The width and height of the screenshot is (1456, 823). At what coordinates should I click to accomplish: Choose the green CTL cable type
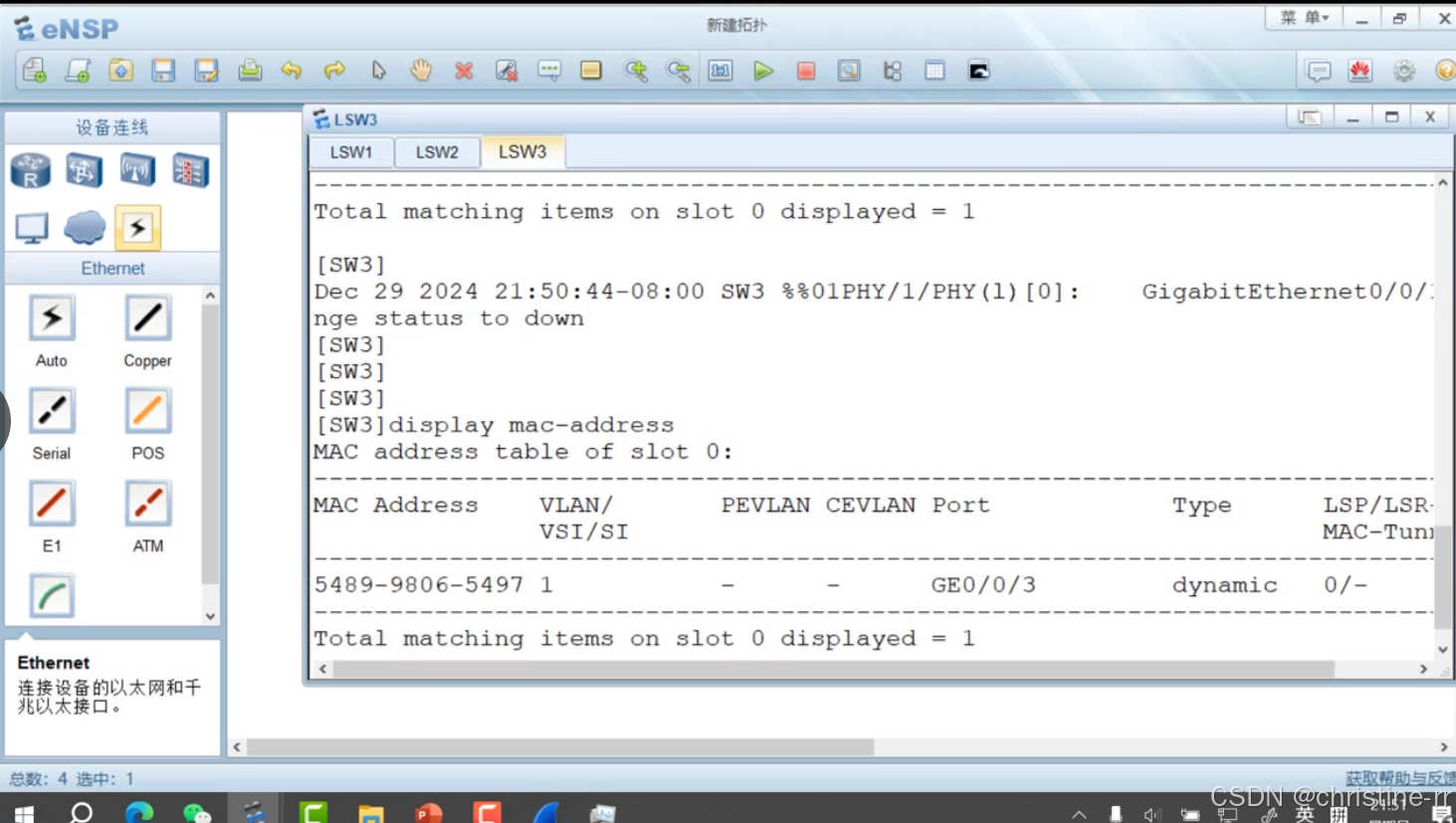point(52,596)
